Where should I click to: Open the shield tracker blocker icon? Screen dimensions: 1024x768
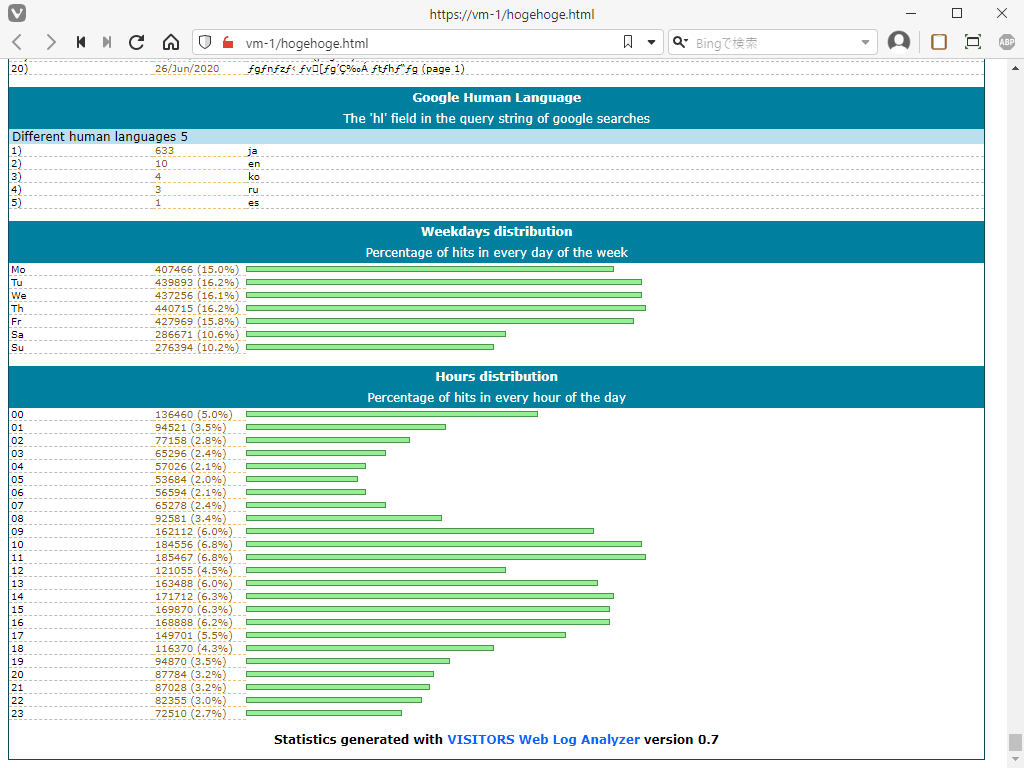pyautogui.click(x=205, y=42)
